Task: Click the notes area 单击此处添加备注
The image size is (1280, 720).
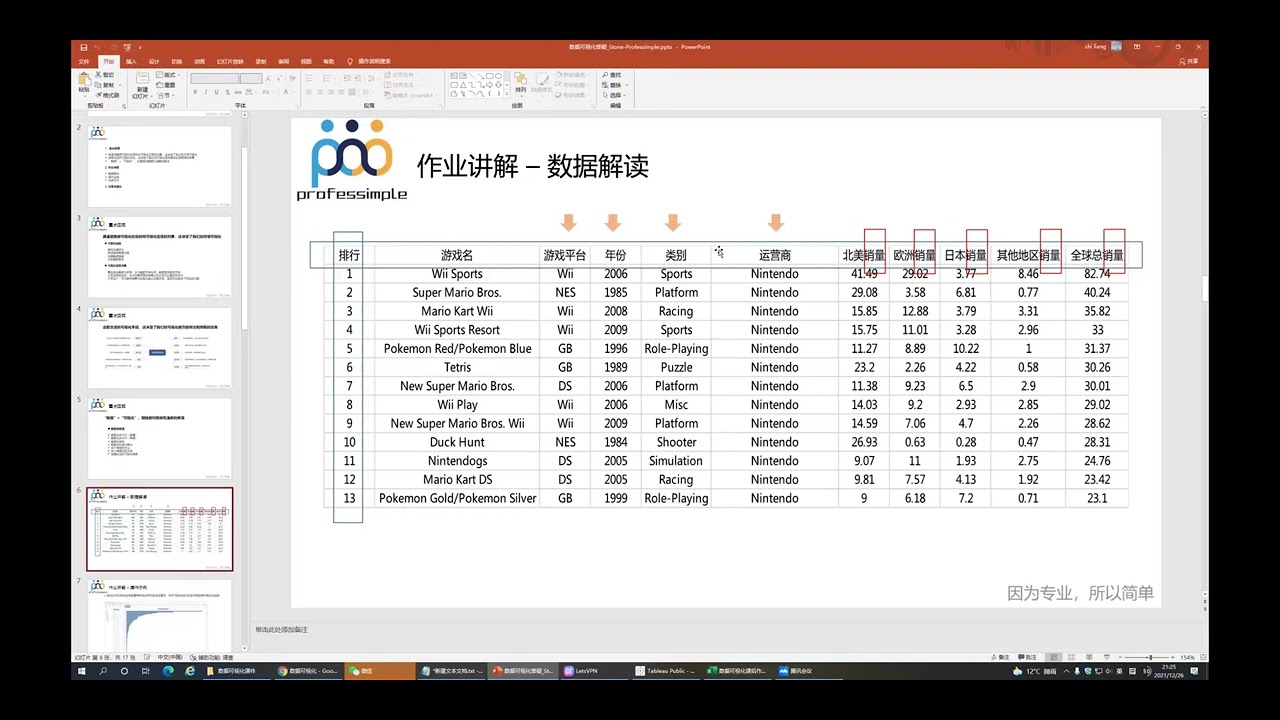Action: pyautogui.click(x=281, y=629)
